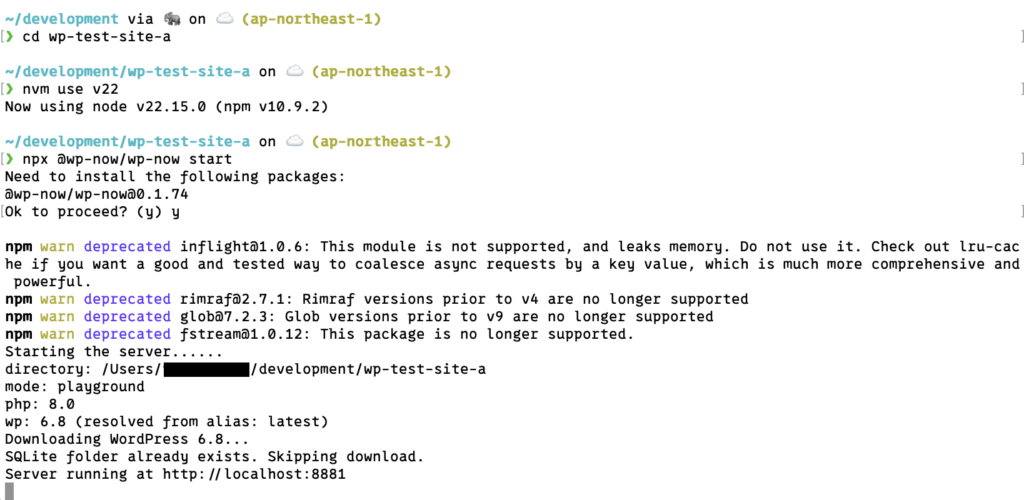
Task: Click the green prompt arrow before nvm use
Action: (x=9, y=89)
